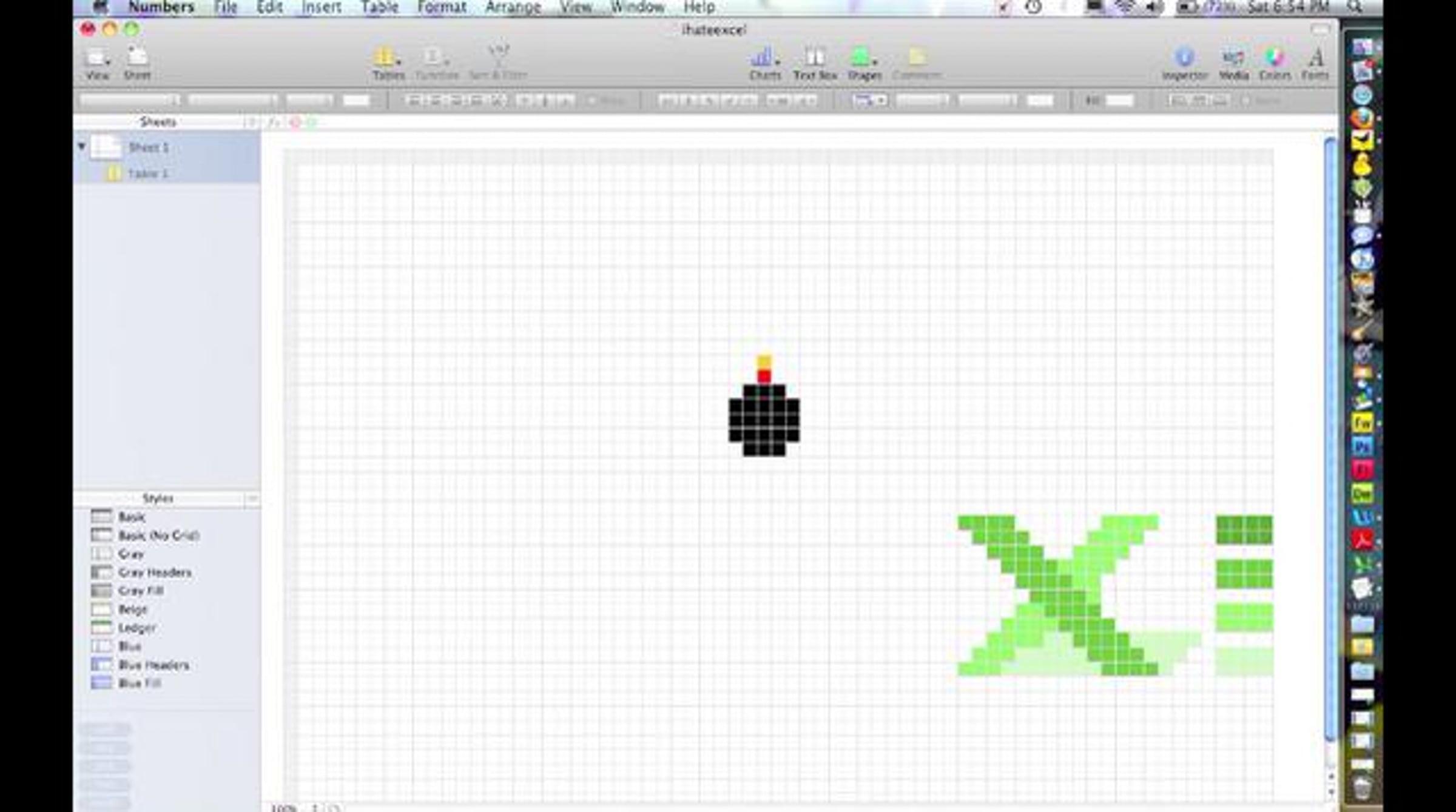Open the Insert menu

[322, 7]
